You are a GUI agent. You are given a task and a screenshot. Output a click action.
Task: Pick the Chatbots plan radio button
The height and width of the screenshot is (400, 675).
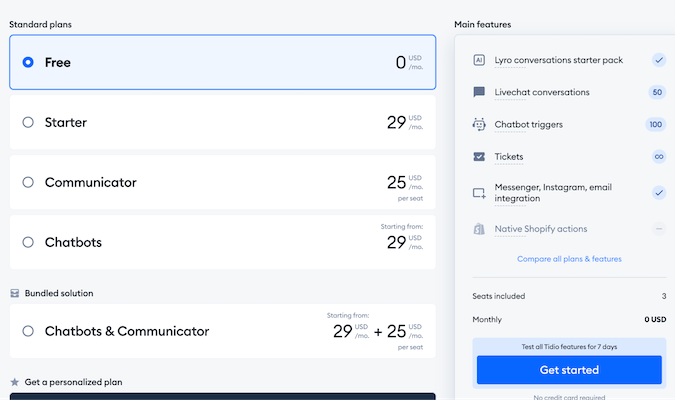pyautogui.click(x=28, y=242)
